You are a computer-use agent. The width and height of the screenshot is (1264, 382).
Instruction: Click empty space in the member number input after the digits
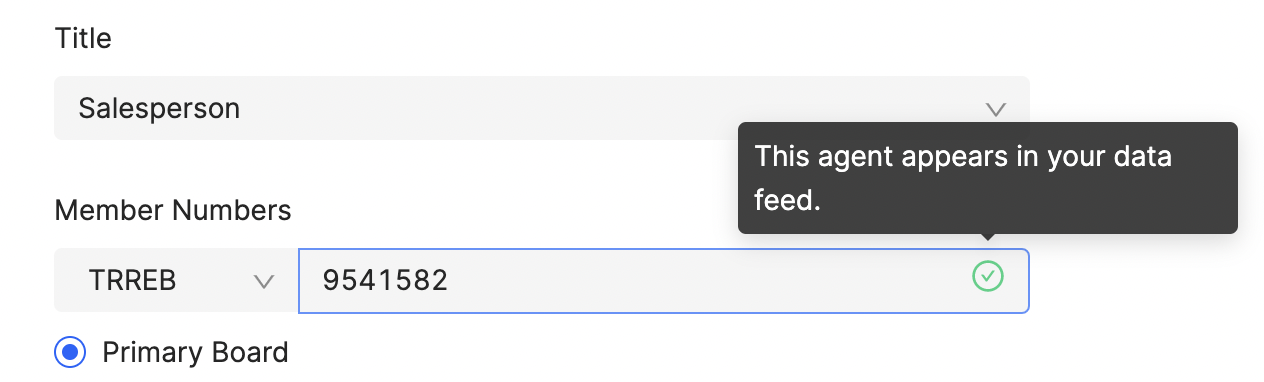tap(700, 281)
